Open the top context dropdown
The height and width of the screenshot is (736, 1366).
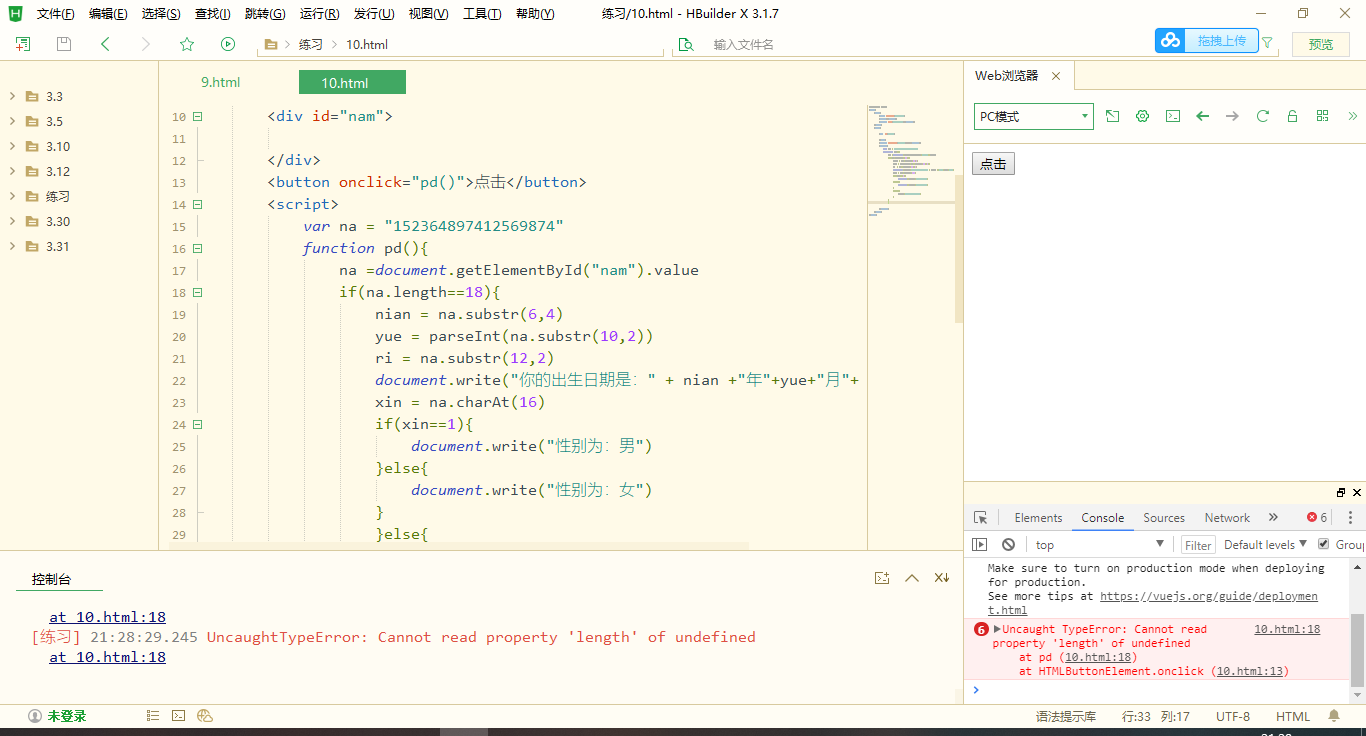coord(1101,545)
